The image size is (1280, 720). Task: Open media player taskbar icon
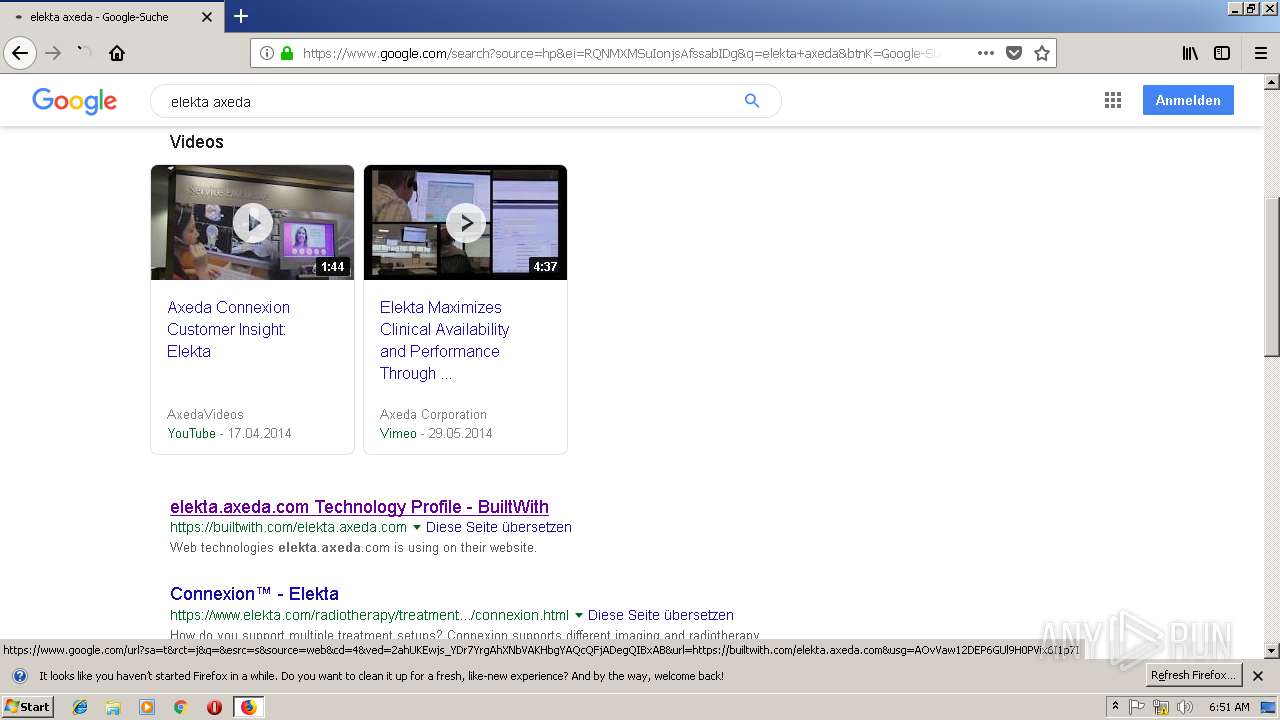[147, 707]
